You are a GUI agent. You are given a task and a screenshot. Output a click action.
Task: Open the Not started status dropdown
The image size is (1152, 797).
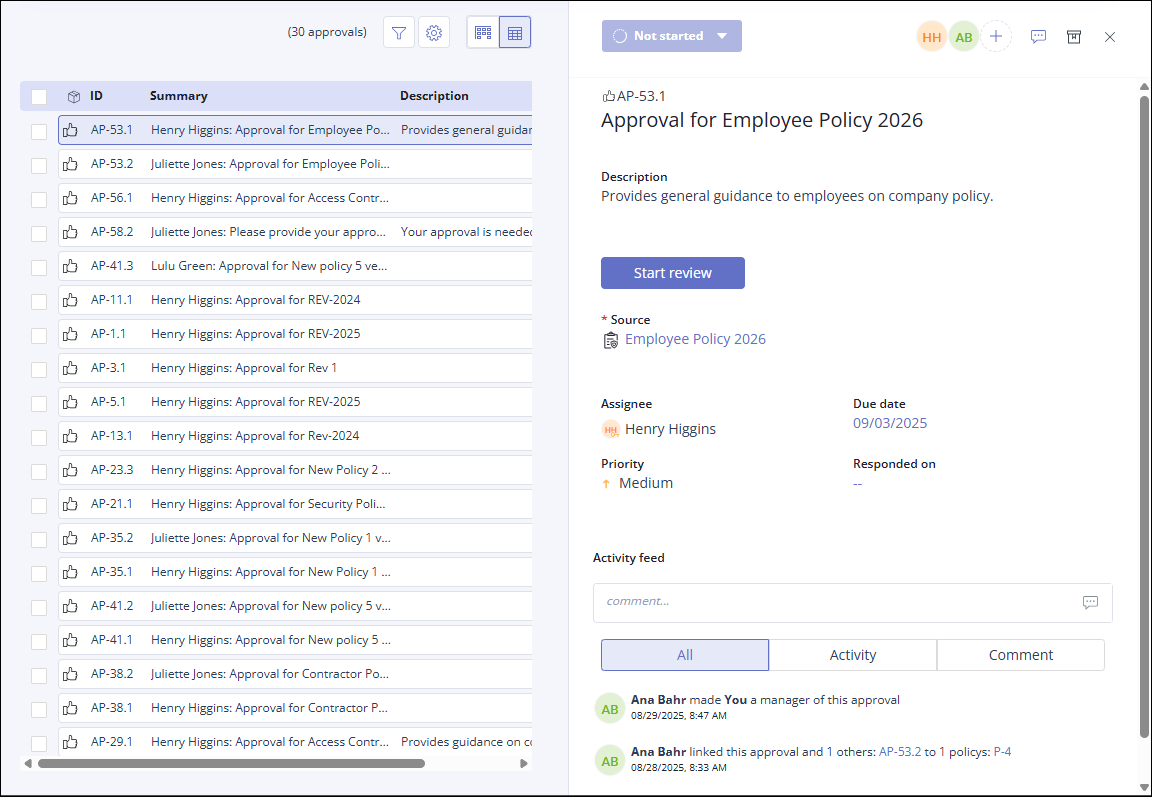[x=671, y=36]
